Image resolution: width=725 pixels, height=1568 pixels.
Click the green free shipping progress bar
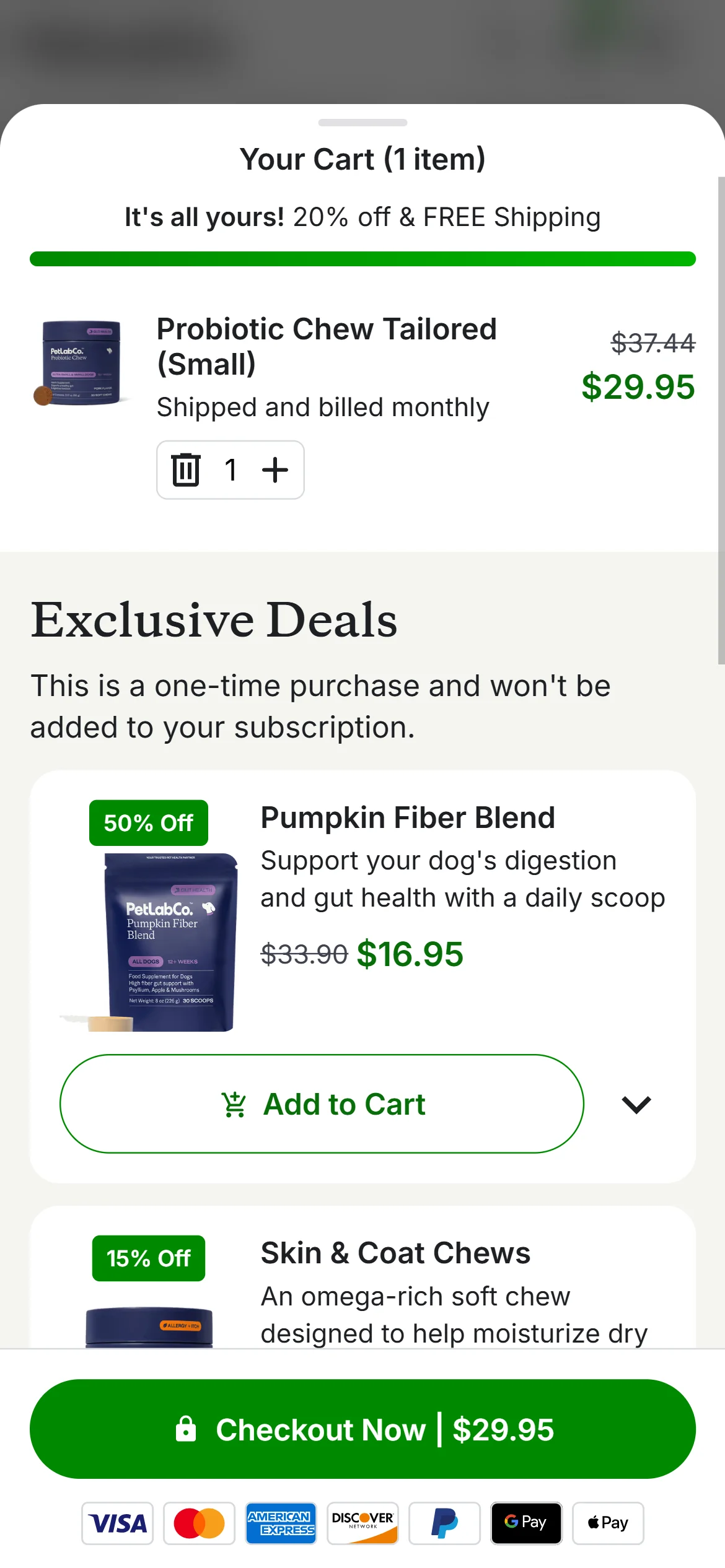tap(362, 259)
